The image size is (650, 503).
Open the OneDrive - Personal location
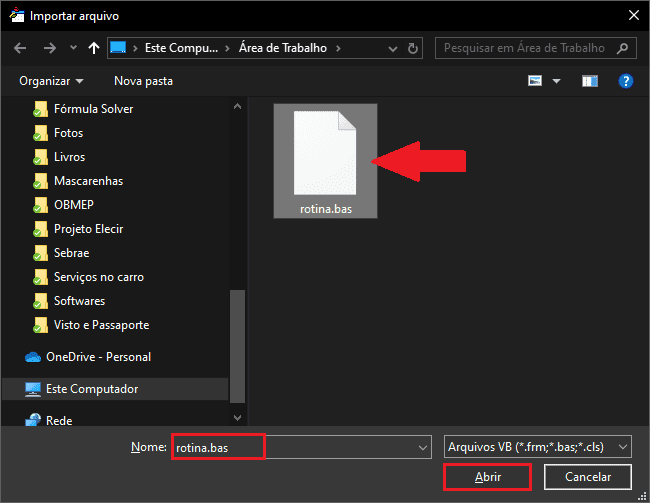point(98,357)
